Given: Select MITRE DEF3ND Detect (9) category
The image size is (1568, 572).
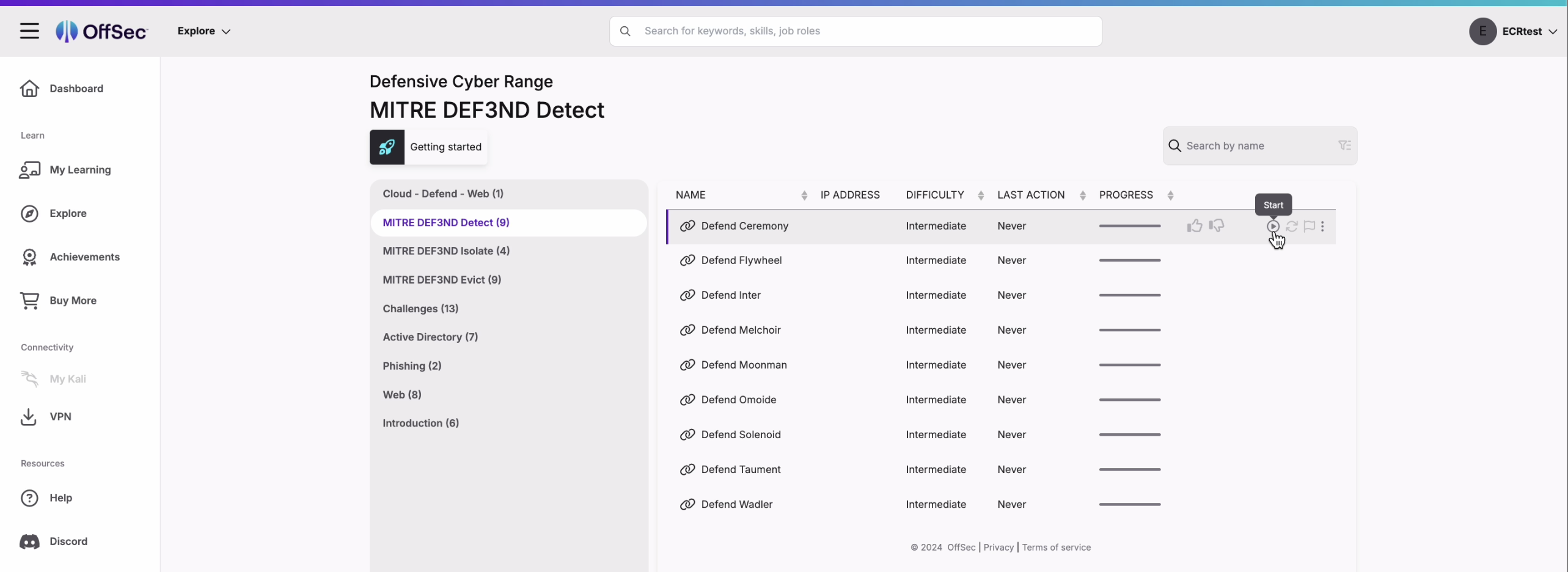Looking at the screenshot, I should [x=508, y=223].
